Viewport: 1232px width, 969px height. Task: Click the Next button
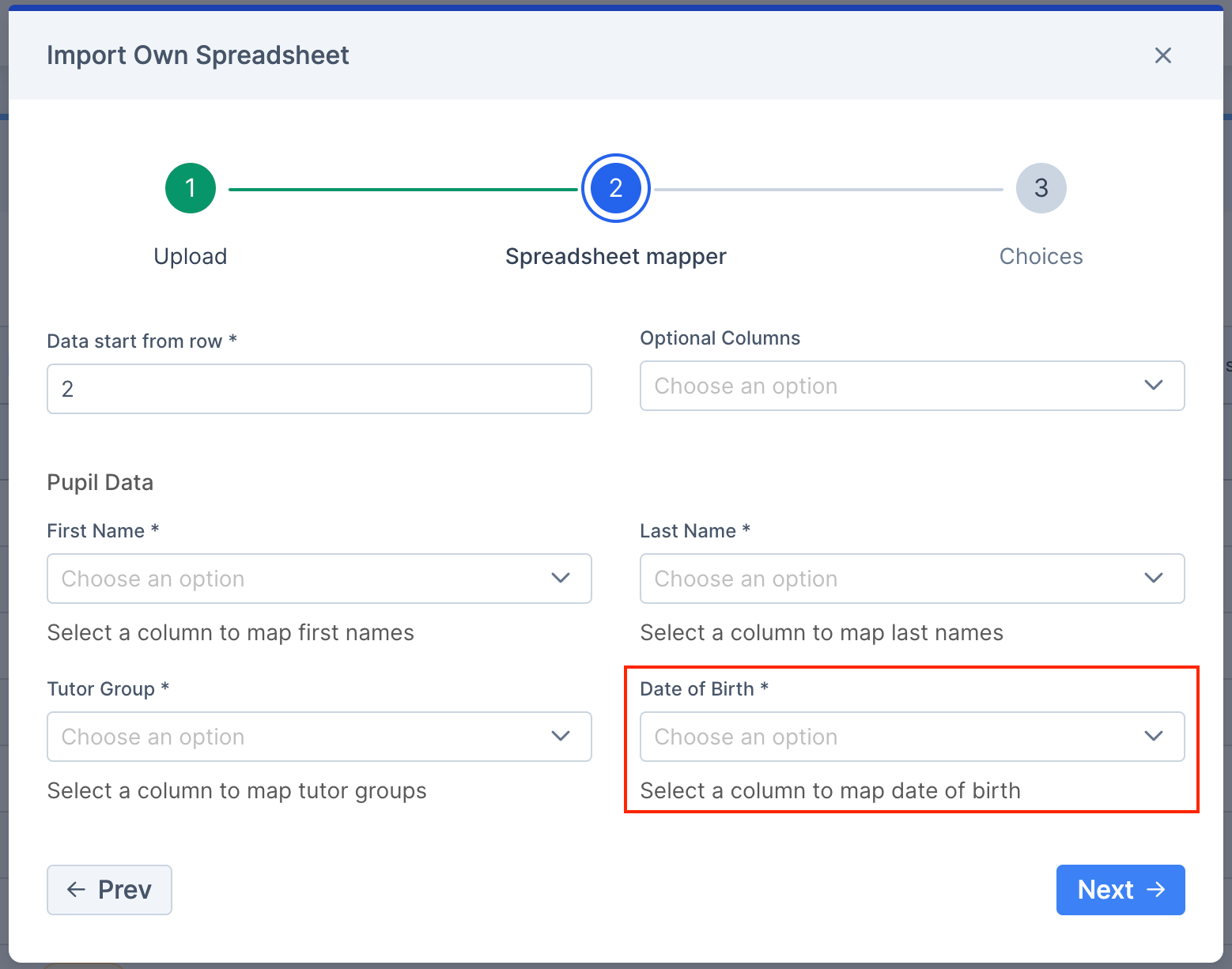pyautogui.click(x=1120, y=889)
